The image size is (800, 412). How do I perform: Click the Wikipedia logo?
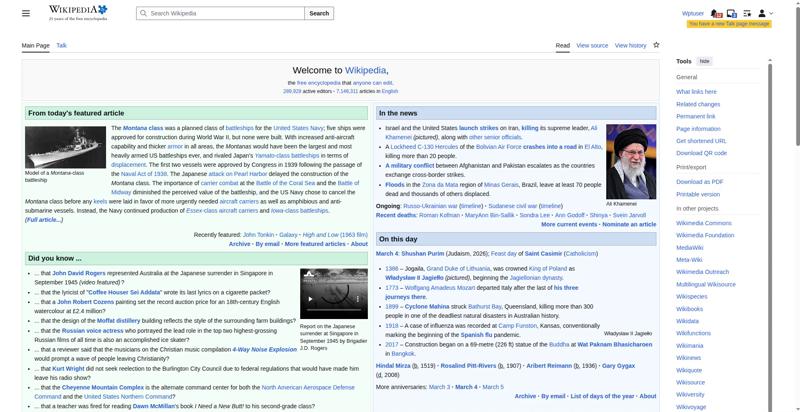(x=72, y=13)
